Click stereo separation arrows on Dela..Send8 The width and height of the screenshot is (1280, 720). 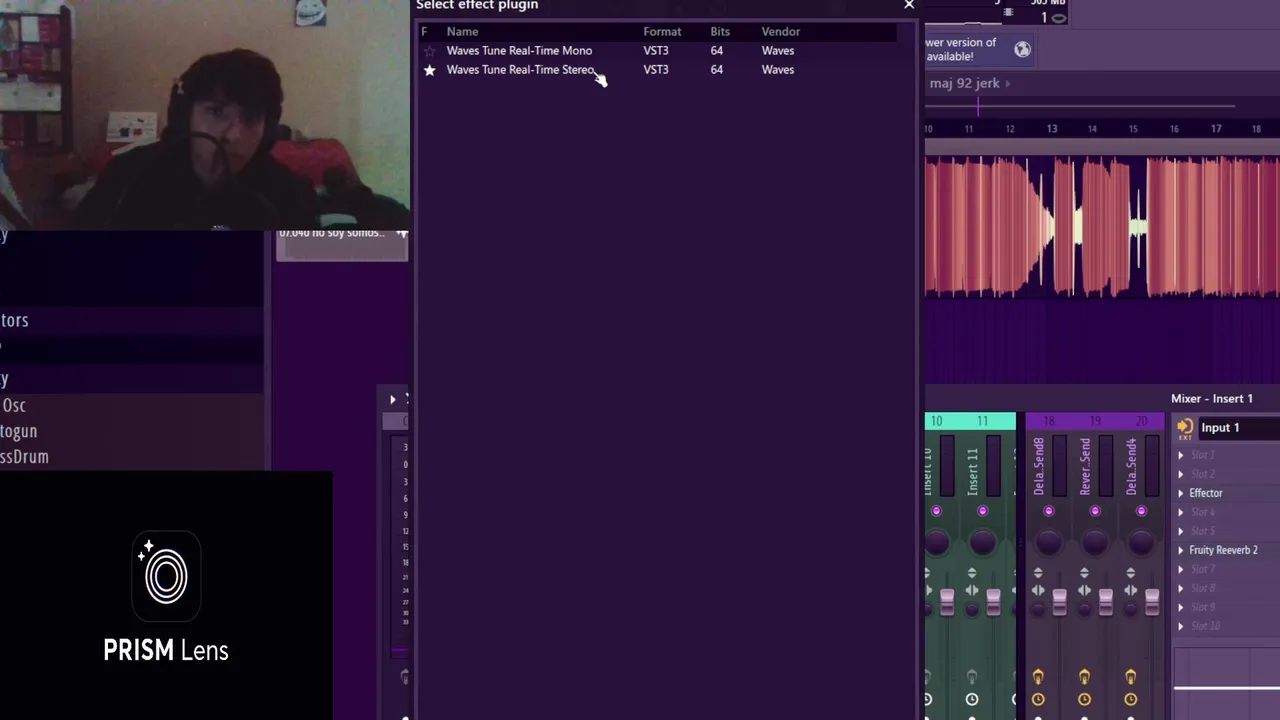coord(1038,589)
